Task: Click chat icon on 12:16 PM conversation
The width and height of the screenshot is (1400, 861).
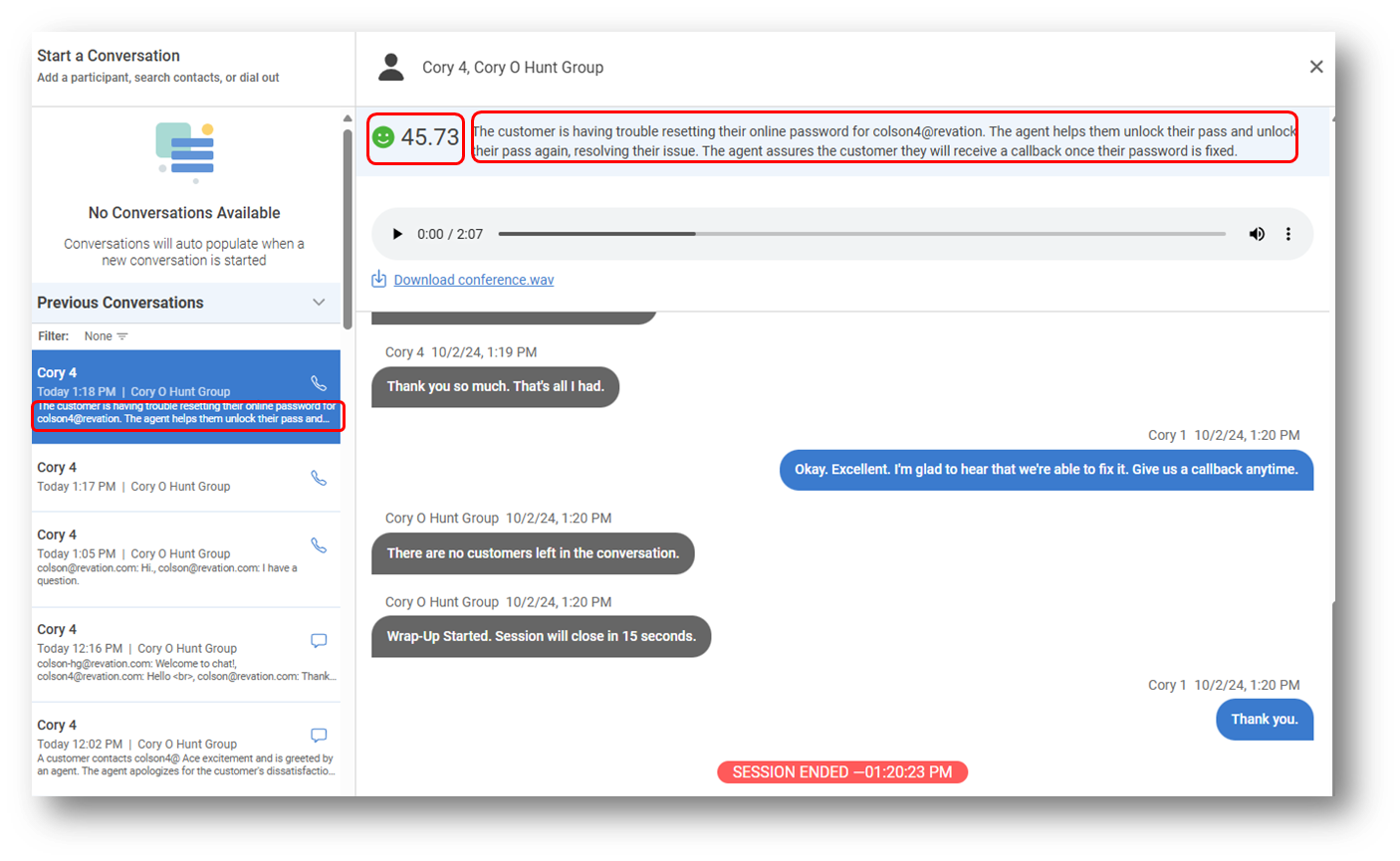Action: click(319, 640)
